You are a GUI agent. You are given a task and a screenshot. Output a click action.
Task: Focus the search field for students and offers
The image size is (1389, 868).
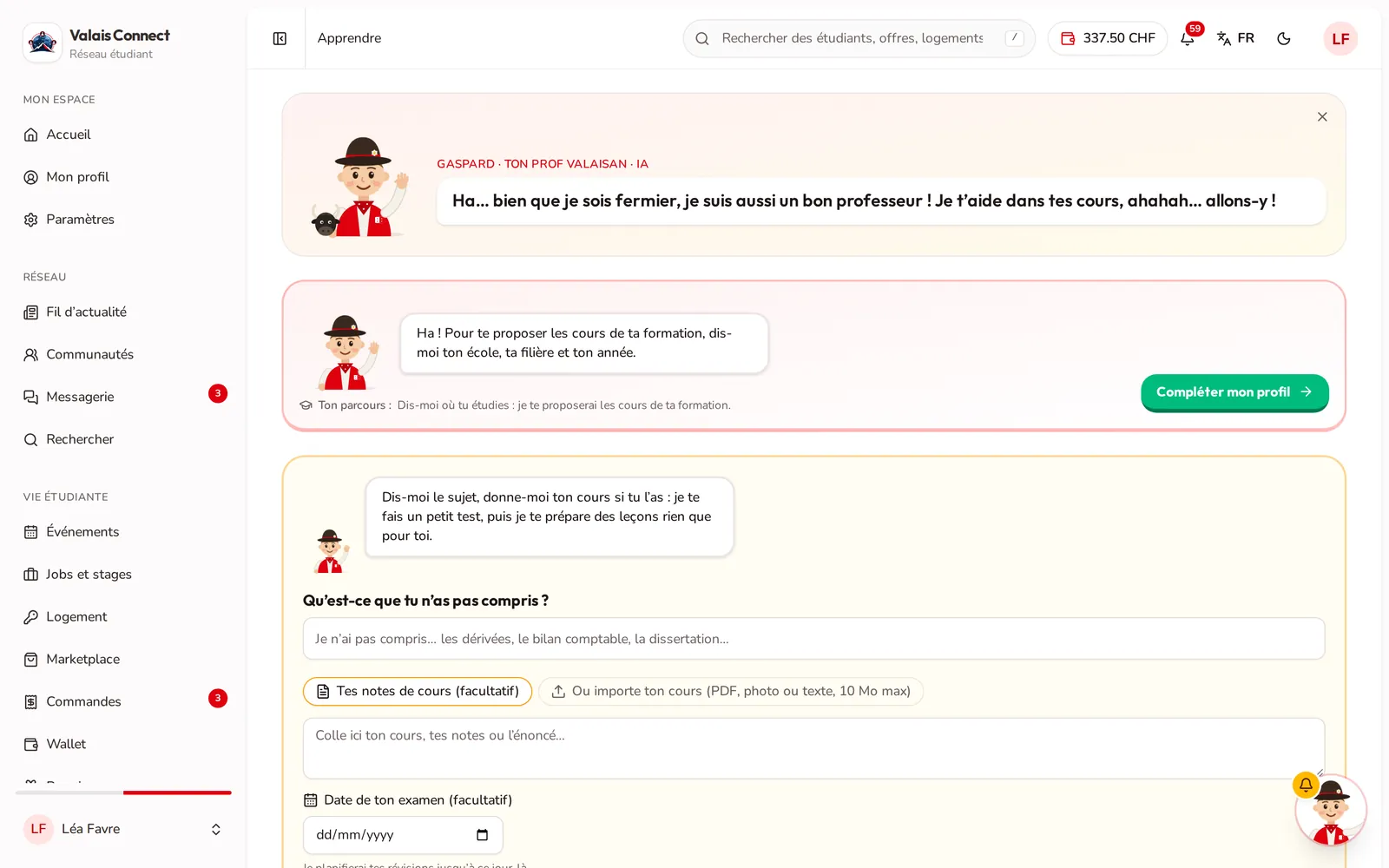[859, 38]
